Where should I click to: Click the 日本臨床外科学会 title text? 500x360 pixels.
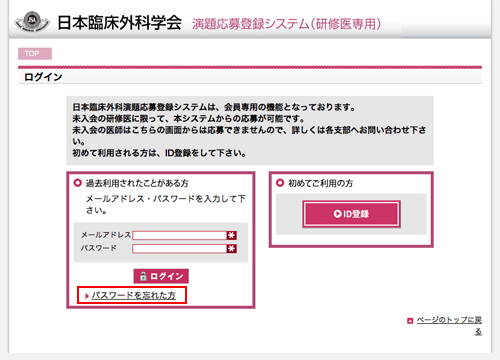tap(120, 23)
